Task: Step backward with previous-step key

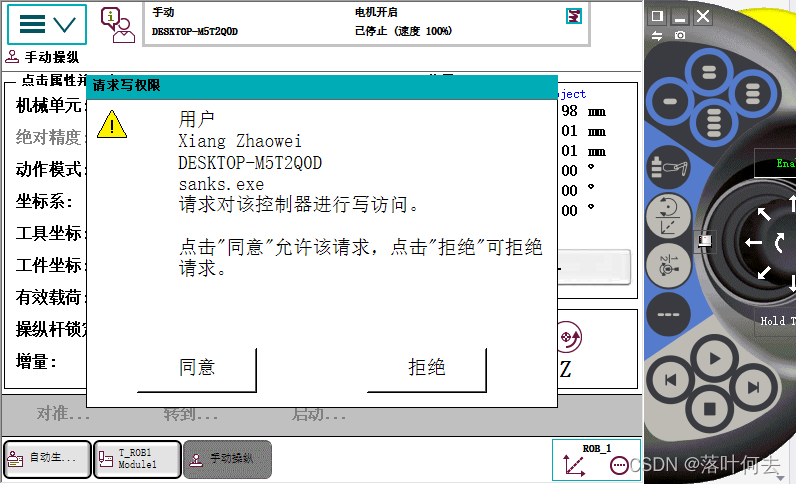Action: (671, 380)
